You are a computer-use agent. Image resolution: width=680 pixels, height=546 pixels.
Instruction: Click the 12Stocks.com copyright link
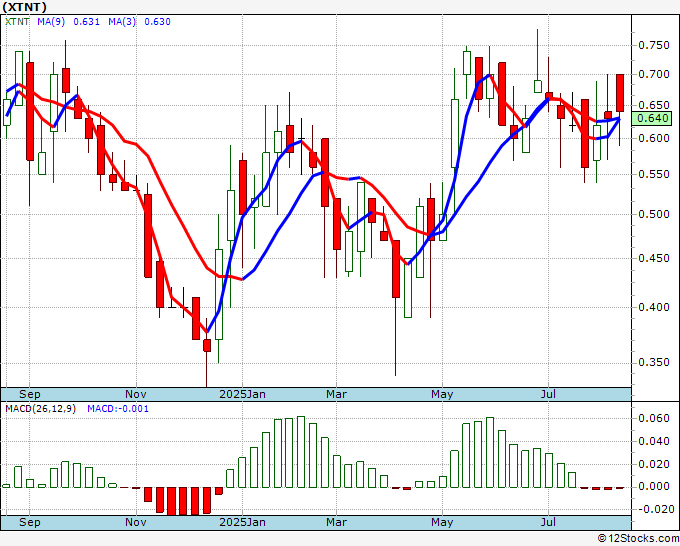(638, 538)
